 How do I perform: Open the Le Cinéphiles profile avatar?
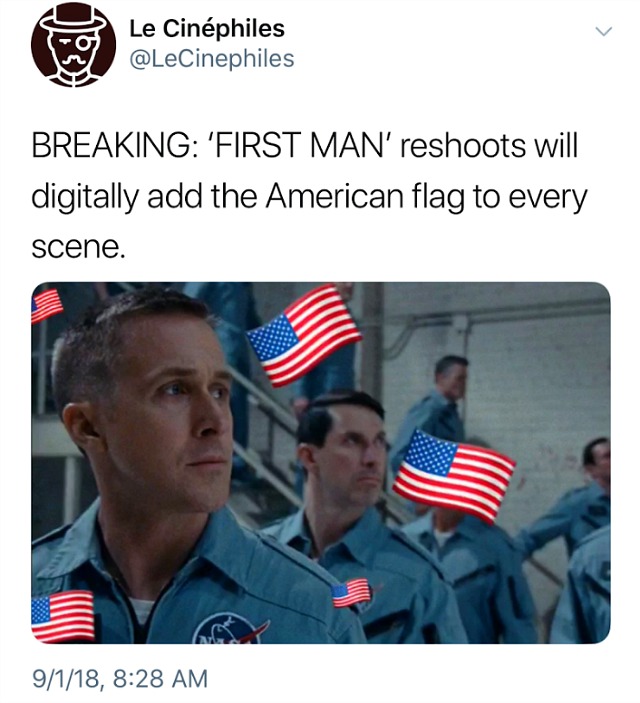click(x=73, y=44)
